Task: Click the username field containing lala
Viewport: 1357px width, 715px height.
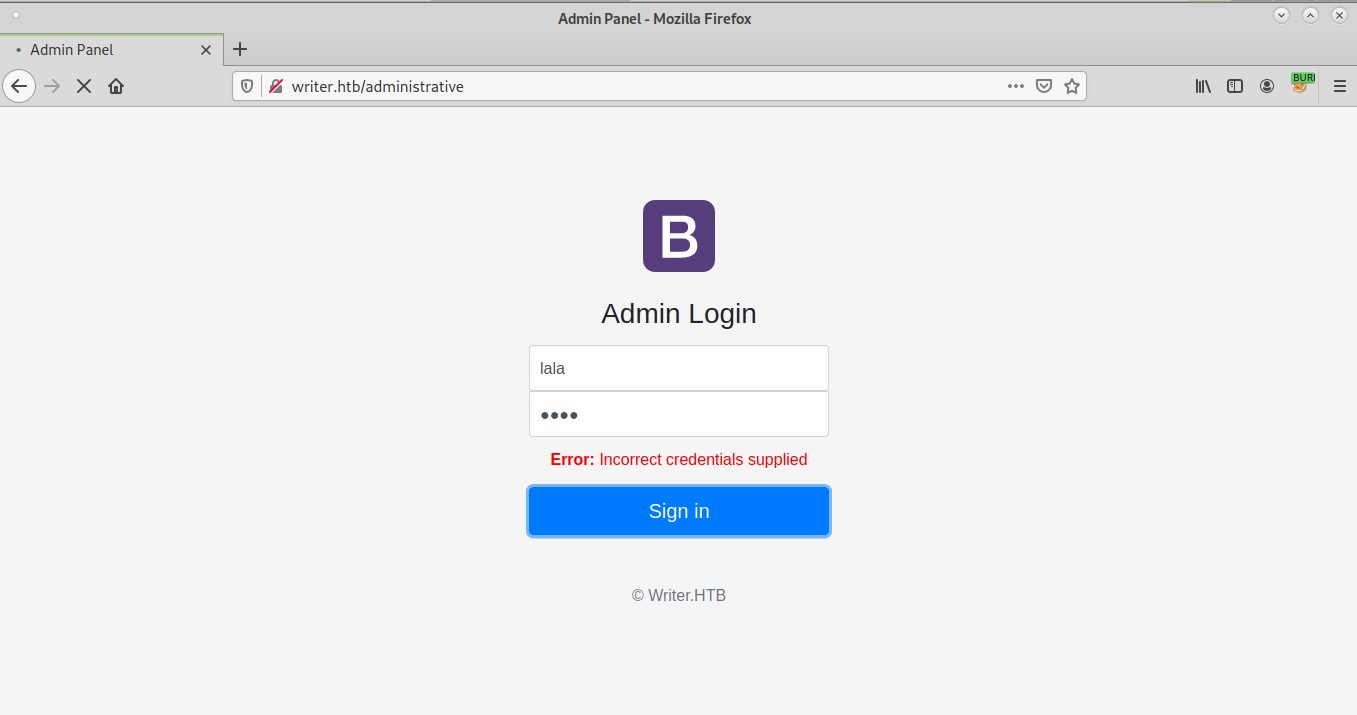Action: point(678,368)
